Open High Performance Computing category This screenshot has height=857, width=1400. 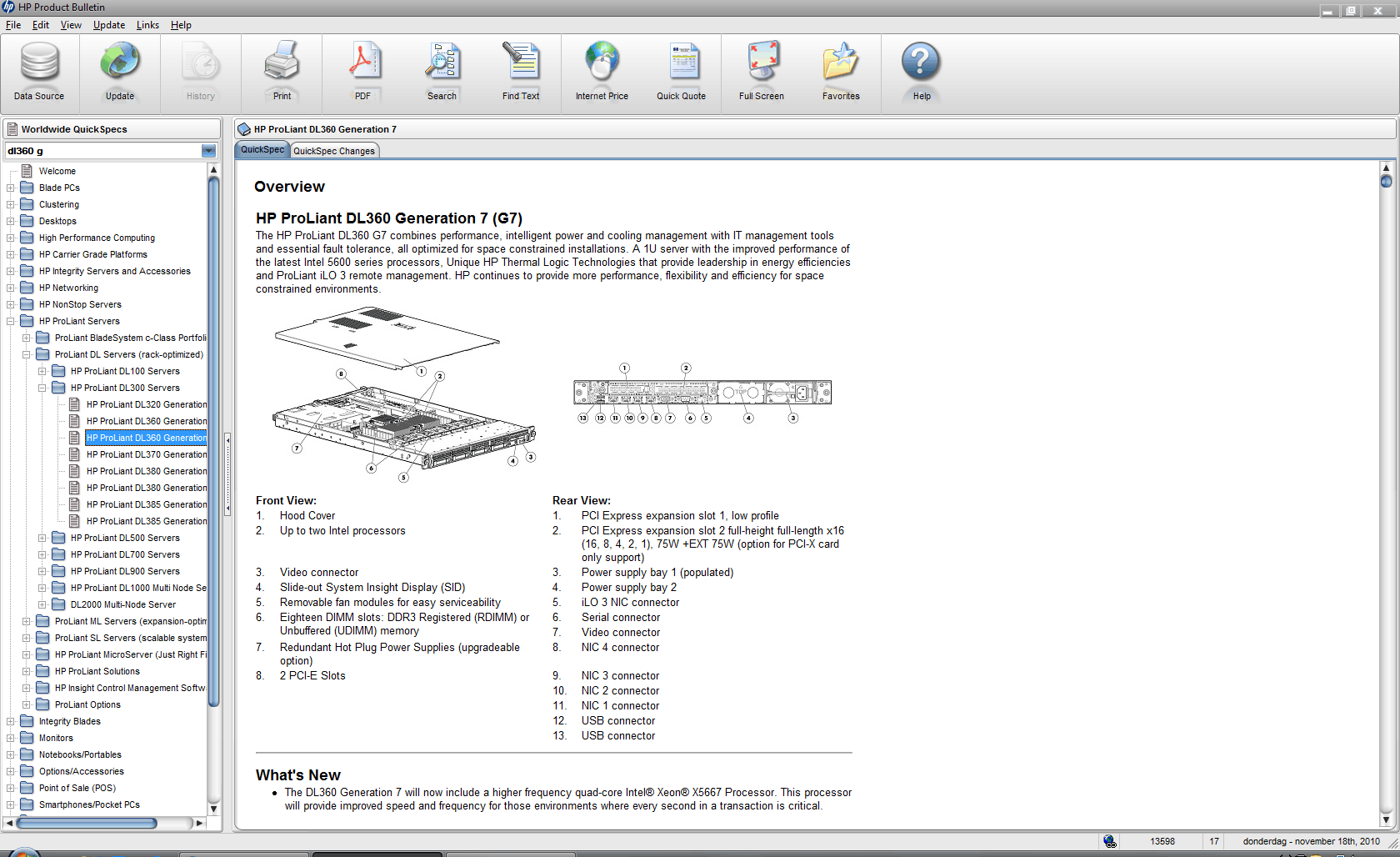(x=97, y=238)
